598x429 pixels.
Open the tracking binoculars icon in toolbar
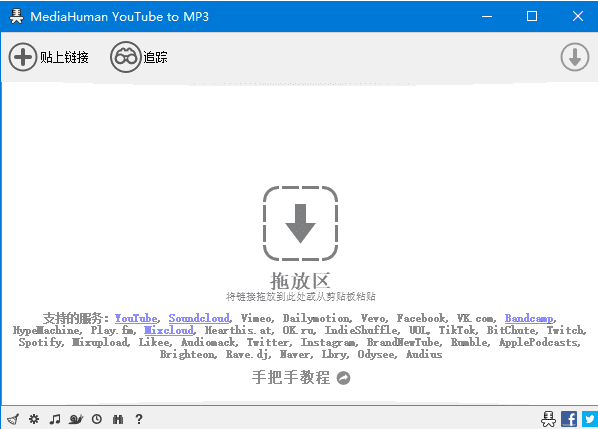click(125, 57)
